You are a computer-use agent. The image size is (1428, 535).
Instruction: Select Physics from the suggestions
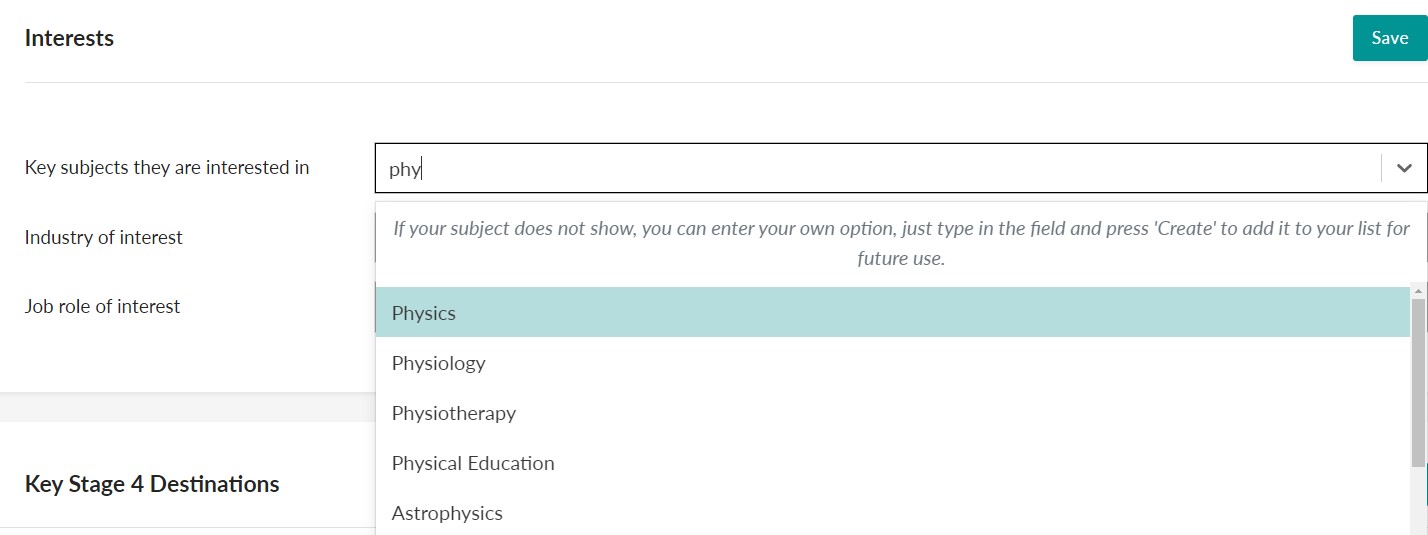point(424,313)
